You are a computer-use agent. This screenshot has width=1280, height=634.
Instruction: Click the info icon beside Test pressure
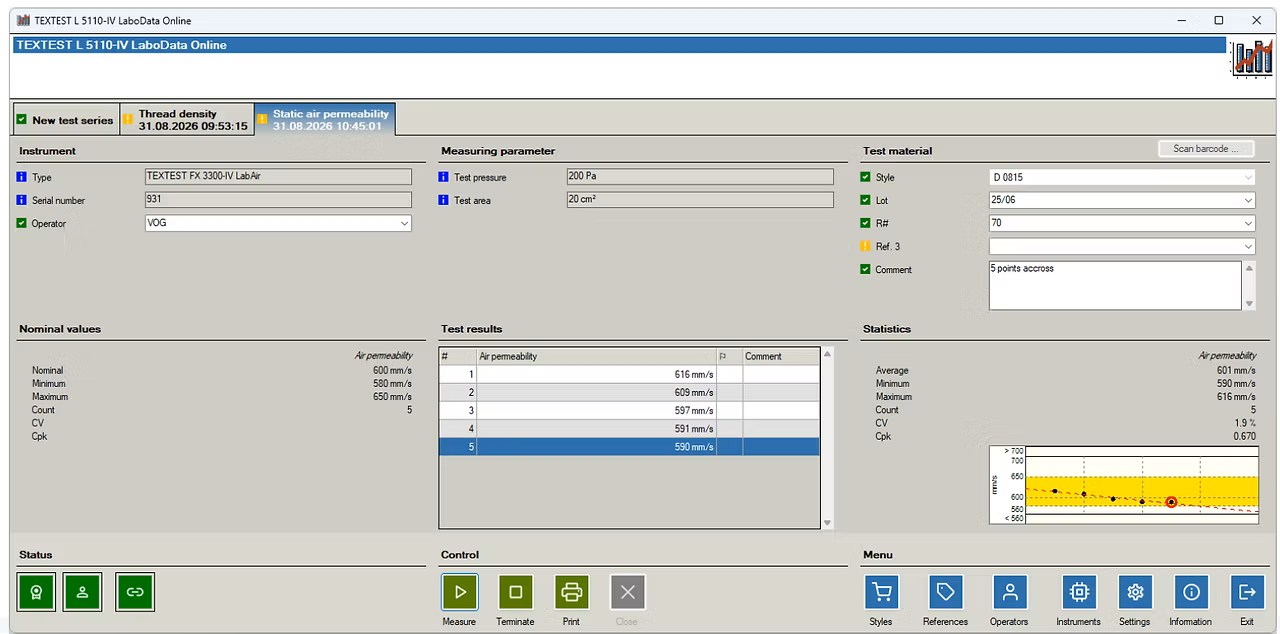444,177
